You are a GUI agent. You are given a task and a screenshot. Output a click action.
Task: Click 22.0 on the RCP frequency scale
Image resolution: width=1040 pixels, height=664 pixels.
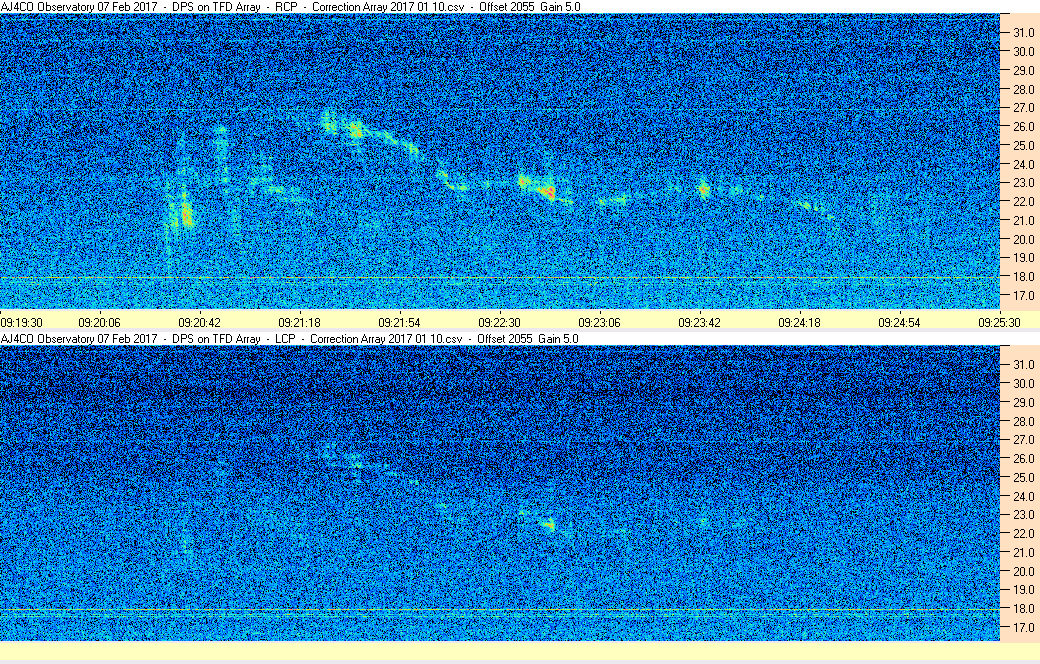point(1023,202)
